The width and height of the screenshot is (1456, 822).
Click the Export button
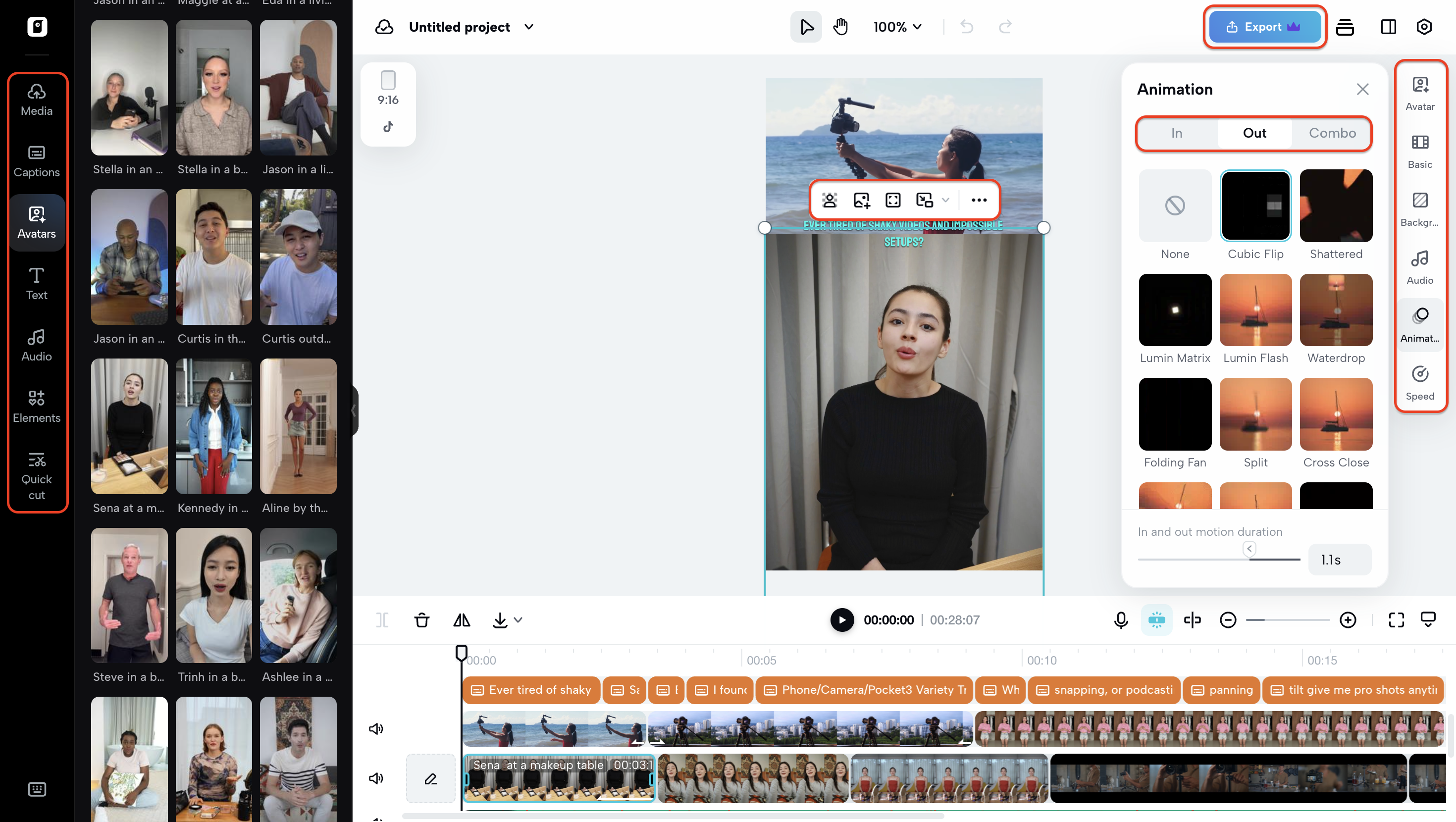[x=1264, y=27]
